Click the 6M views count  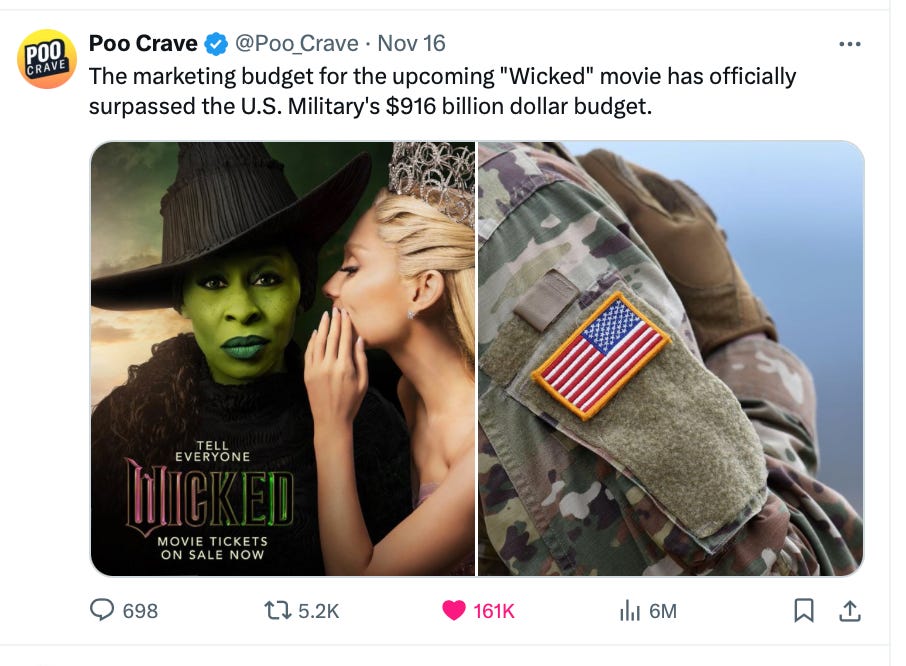(x=663, y=611)
